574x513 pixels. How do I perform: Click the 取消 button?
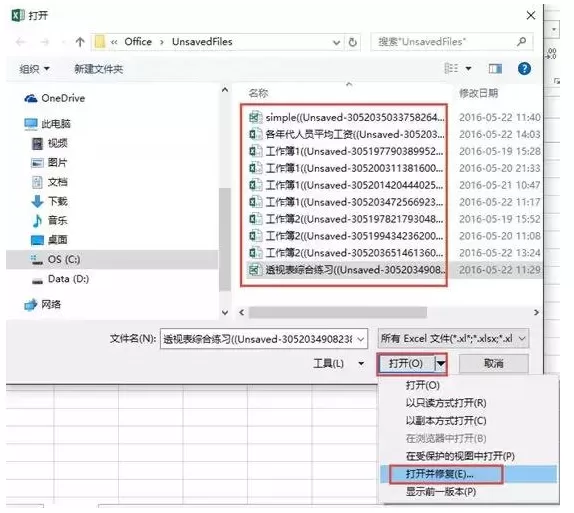pyautogui.click(x=493, y=364)
